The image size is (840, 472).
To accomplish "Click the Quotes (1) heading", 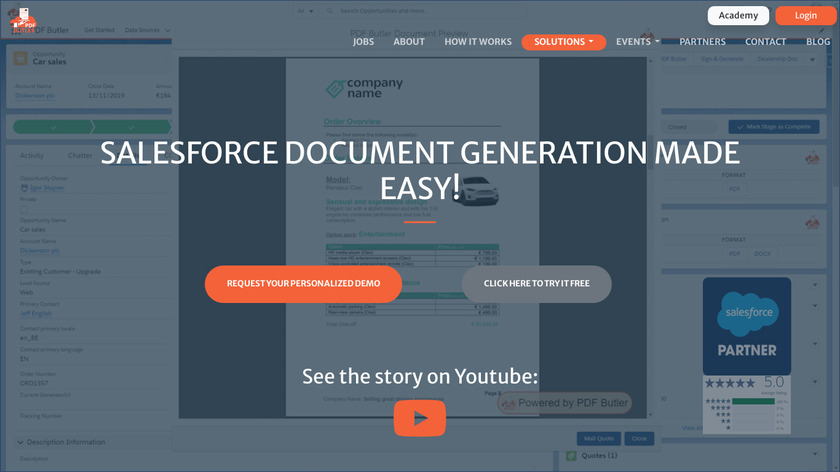I will pos(599,455).
